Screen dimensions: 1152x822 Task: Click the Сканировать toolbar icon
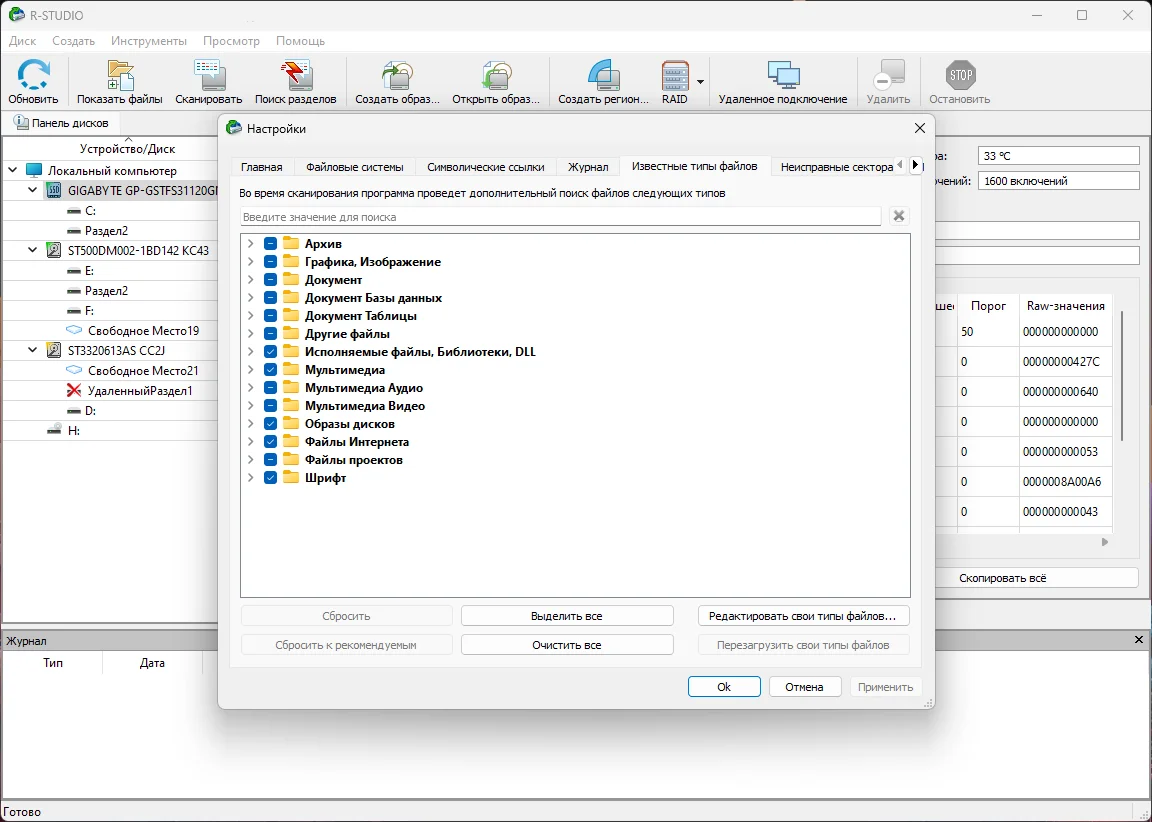click(208, 77)
